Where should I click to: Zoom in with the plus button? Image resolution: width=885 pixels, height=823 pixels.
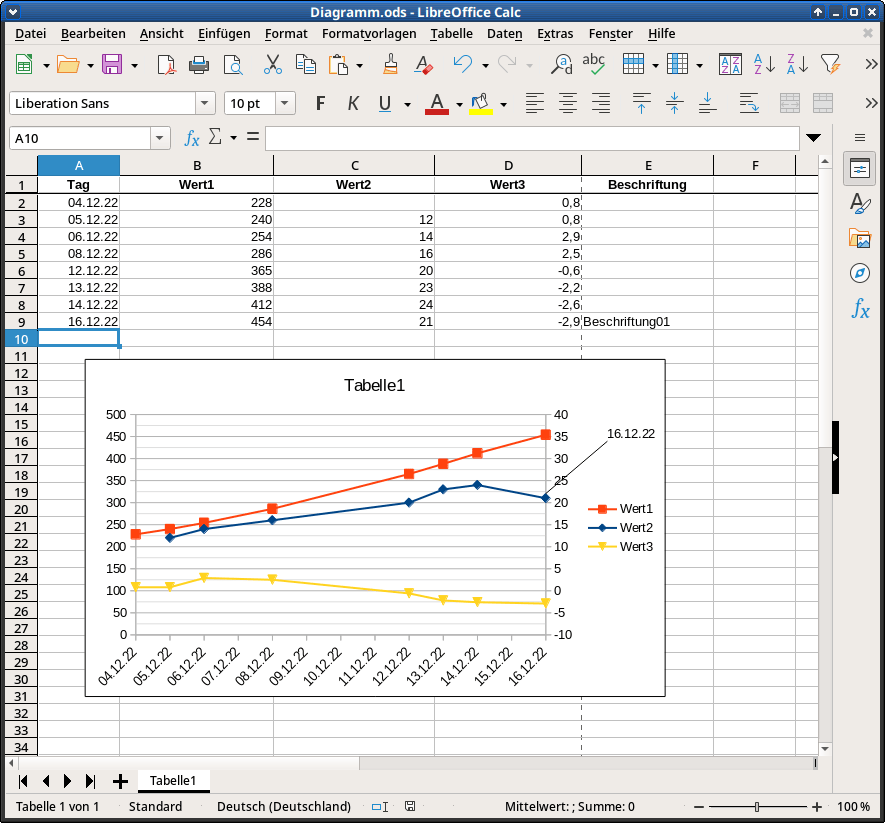coord(816,807)
